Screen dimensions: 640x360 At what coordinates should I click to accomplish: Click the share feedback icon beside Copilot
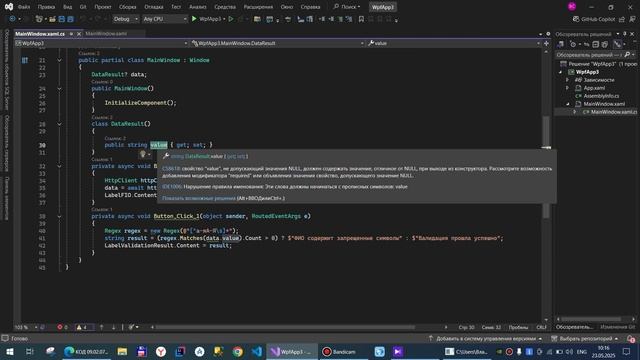point(622,19)
